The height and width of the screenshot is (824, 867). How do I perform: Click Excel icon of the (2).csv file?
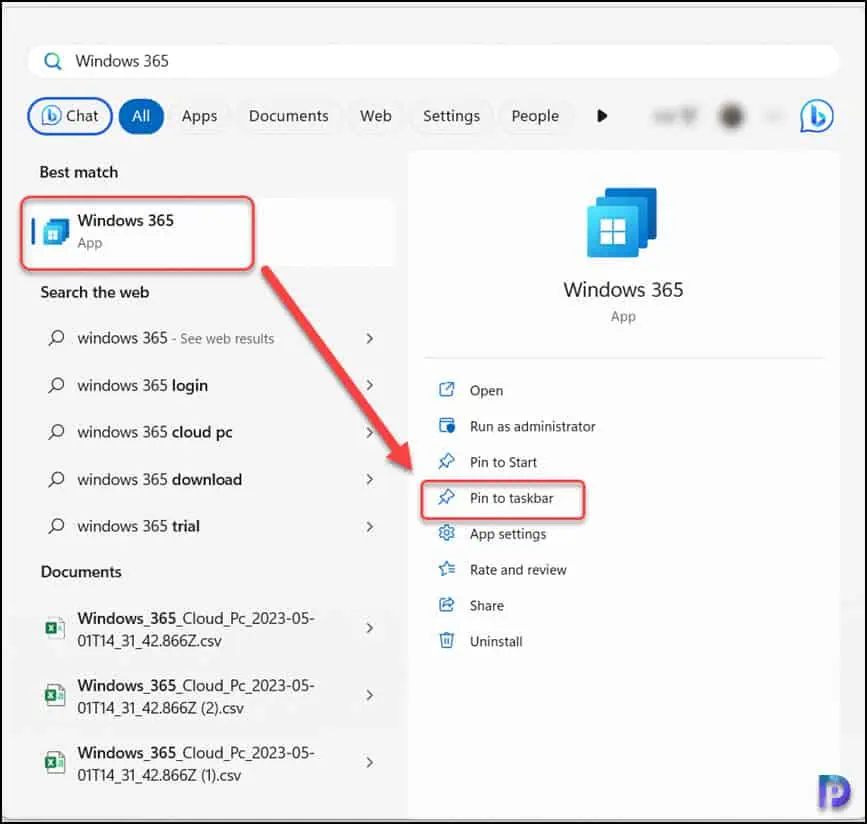coord(55,695)
